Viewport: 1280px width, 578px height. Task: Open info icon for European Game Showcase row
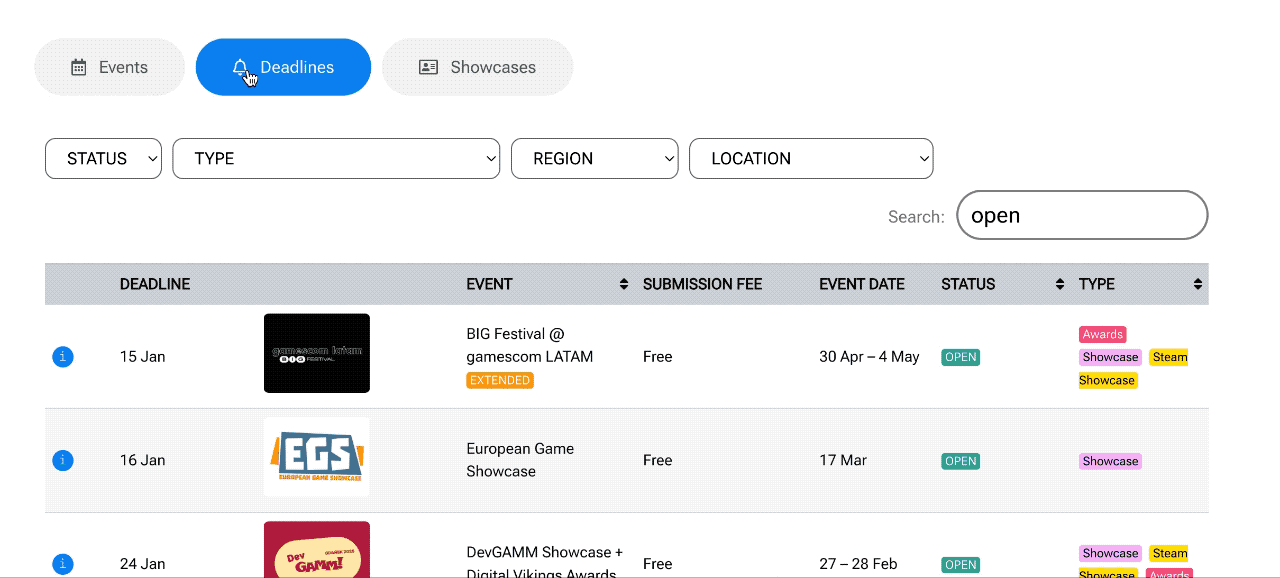pos(63,460)
